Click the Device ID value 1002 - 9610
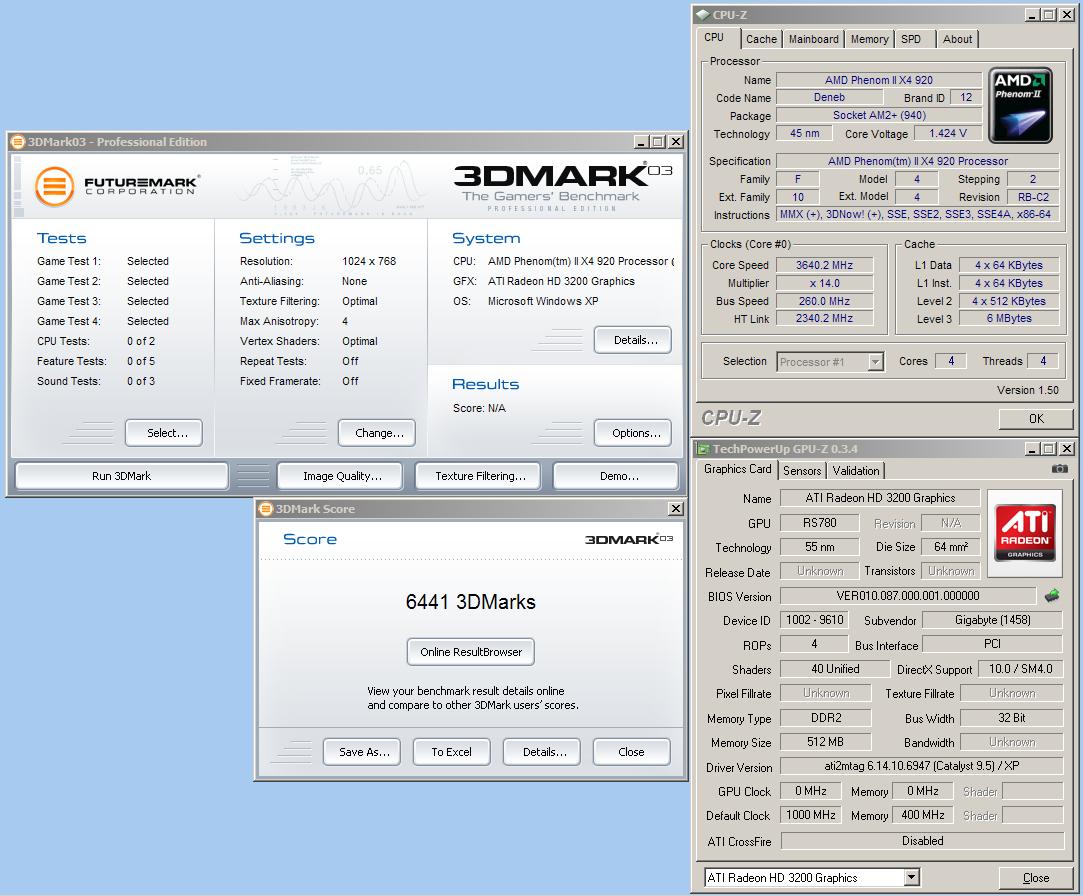This screenshot has width=1083, height=896. point(814,620)
